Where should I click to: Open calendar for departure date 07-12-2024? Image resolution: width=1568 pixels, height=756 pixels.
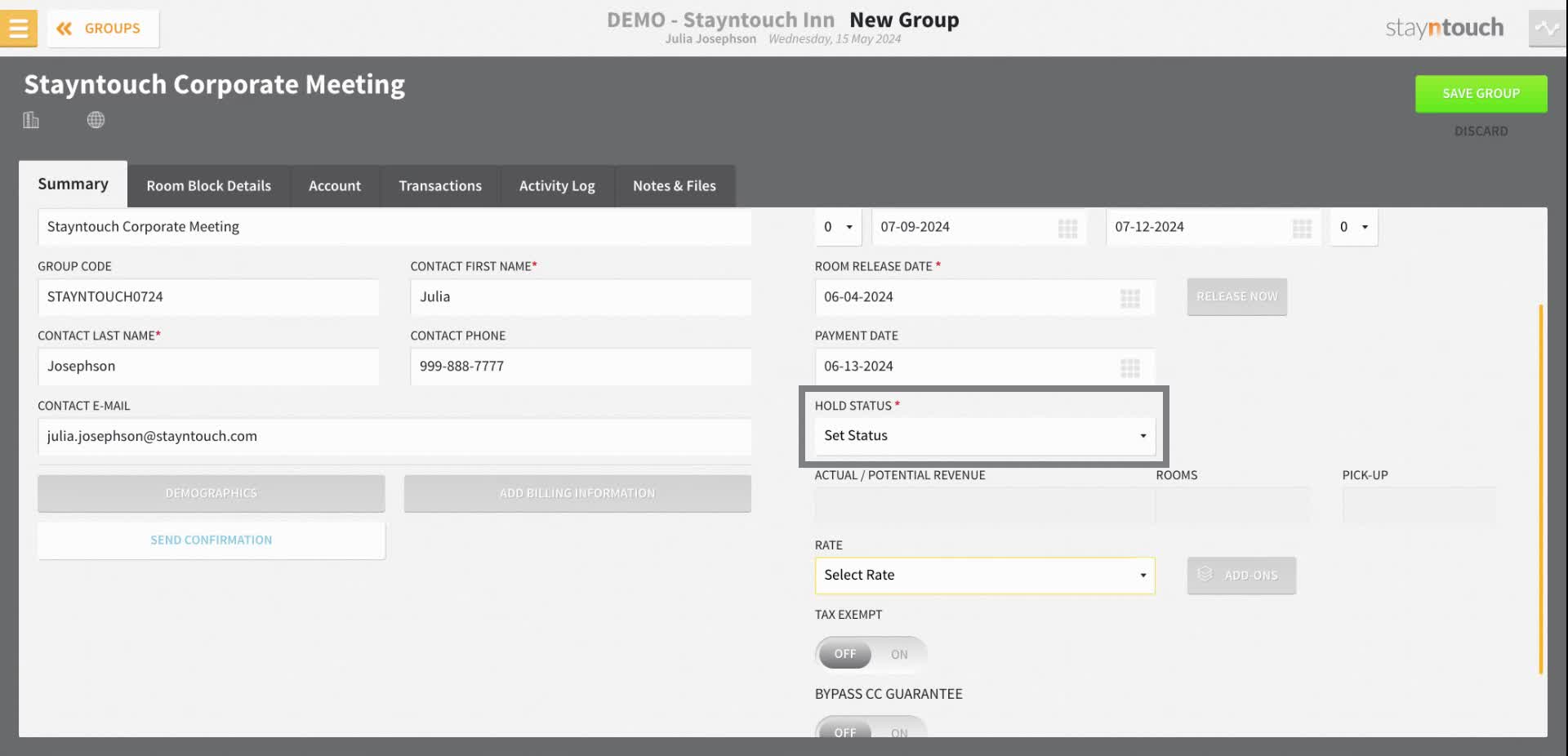[1302, 229]
